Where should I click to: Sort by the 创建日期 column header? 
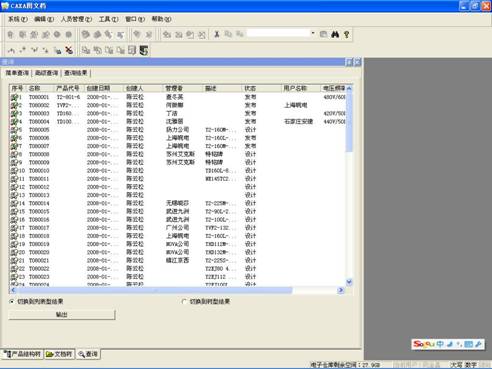click(104, 88)
